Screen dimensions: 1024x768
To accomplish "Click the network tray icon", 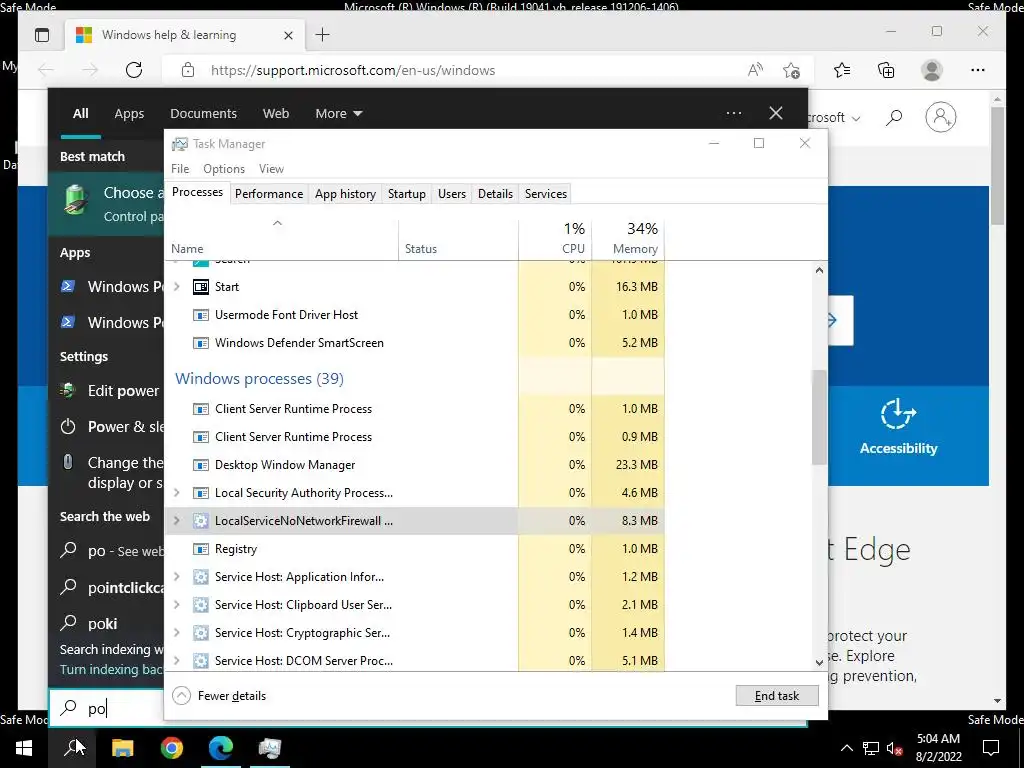I will click(871, 748).
